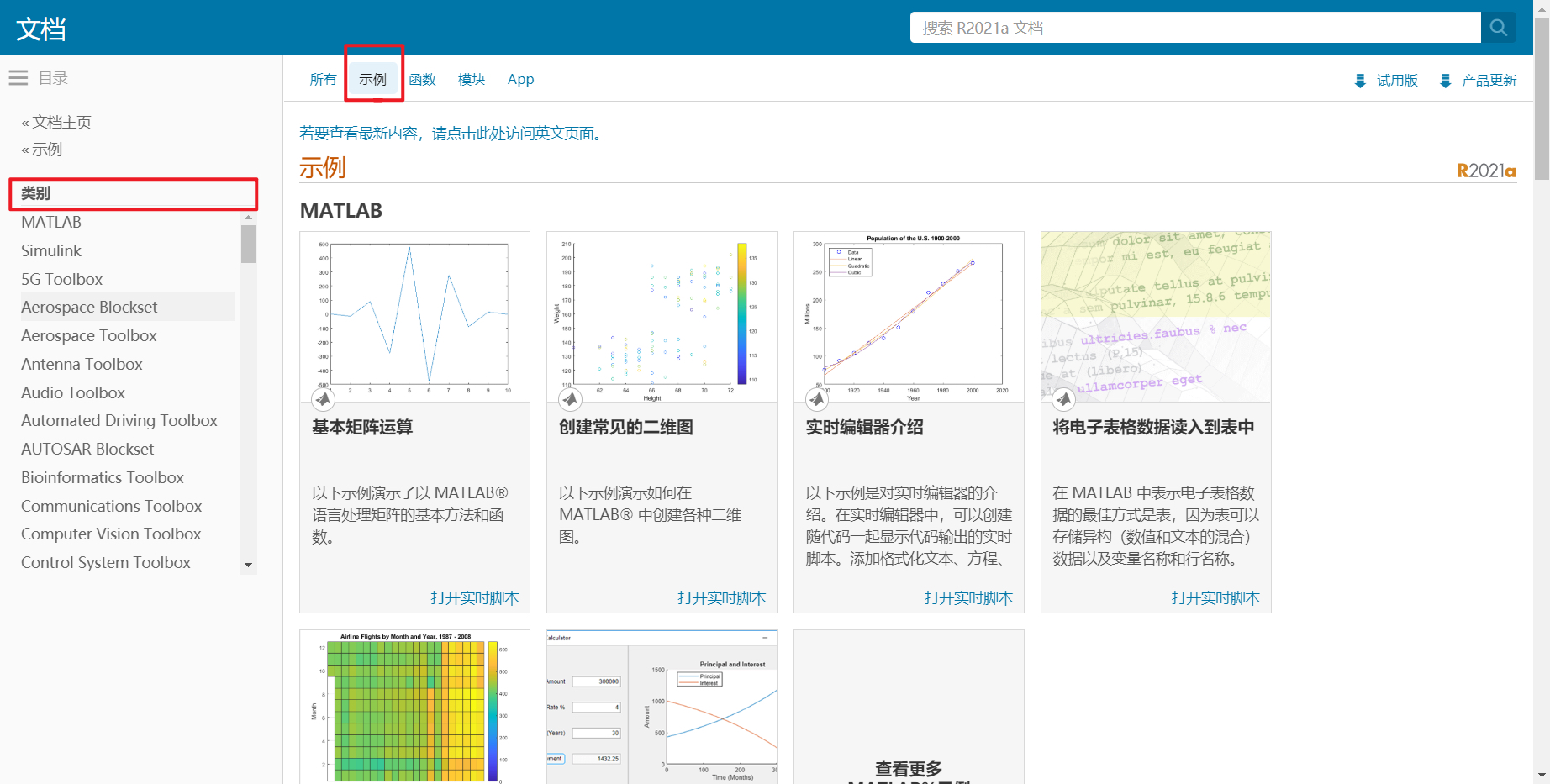
Task: Click the lorem ipsum text thumbnail
Action: [1156, 317]
